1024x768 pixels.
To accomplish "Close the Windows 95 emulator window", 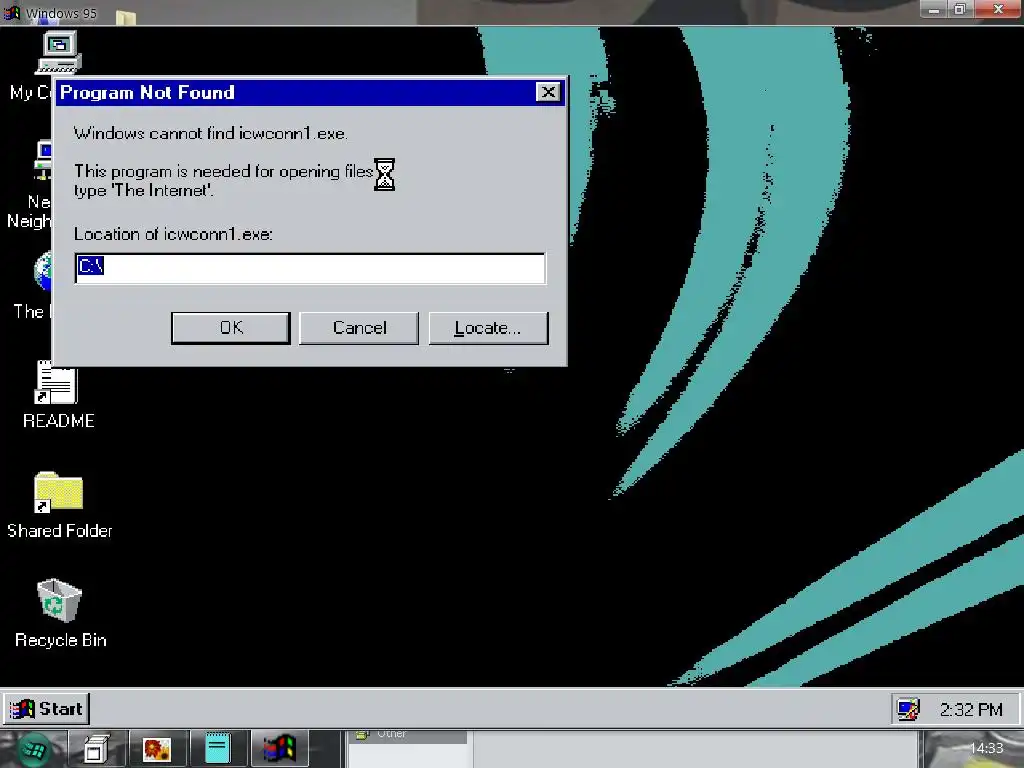I will coord(999,9).
